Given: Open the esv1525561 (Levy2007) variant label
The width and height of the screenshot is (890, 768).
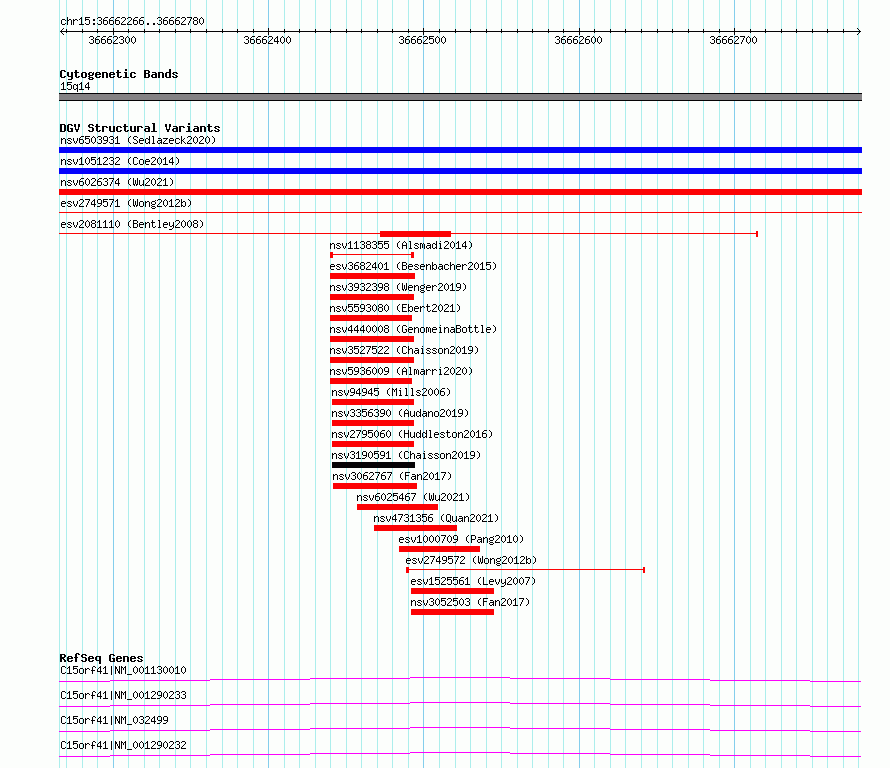Looking at the screenshot, I should pyautogui.click(x=473, y=581).
